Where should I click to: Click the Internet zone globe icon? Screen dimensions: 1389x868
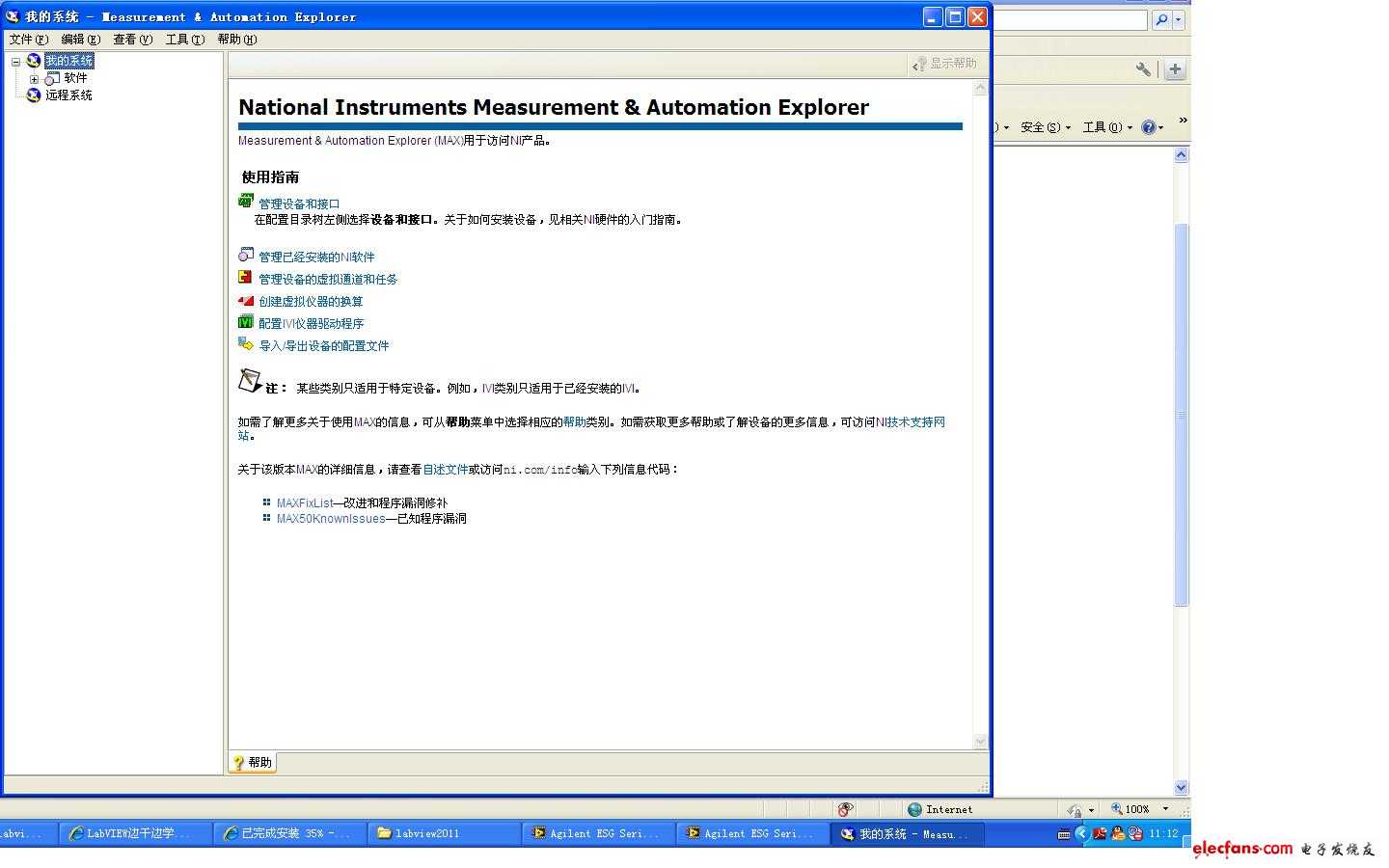pos(914,809)
